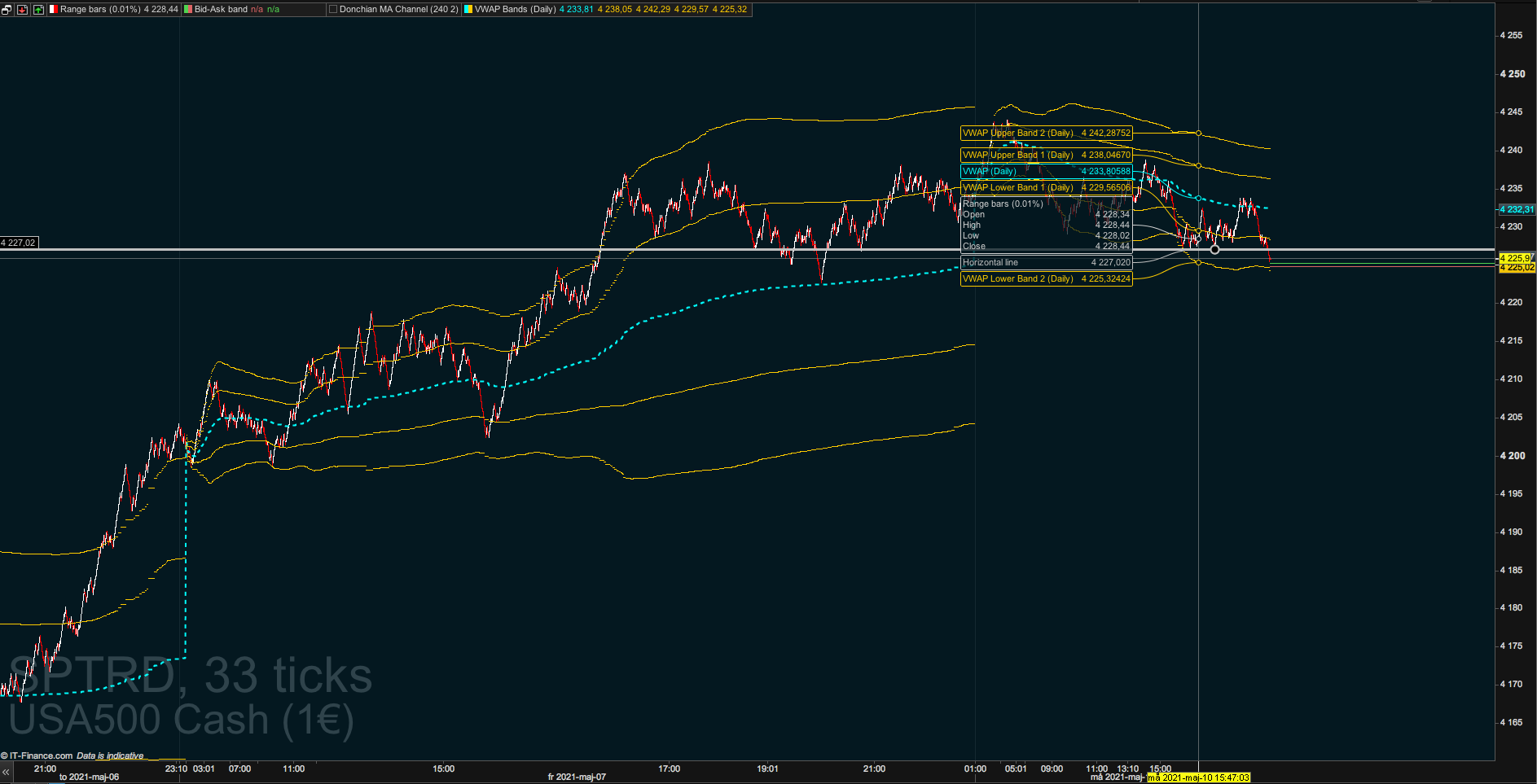This screenshot has width=1537, height=784.
Task: Click the 23:10 time axis label
Action: point(176,769)
